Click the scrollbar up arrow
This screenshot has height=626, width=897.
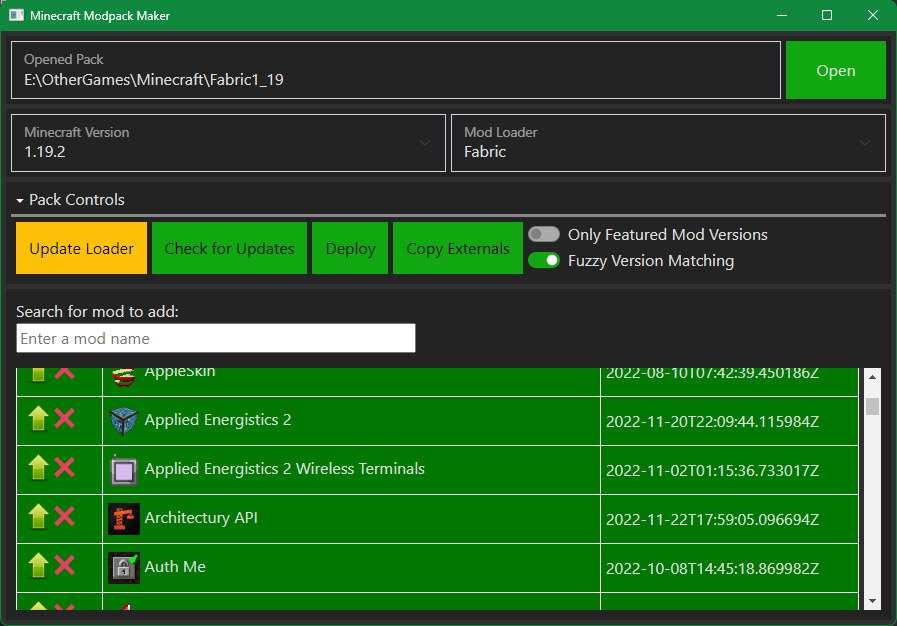[872, 377]
